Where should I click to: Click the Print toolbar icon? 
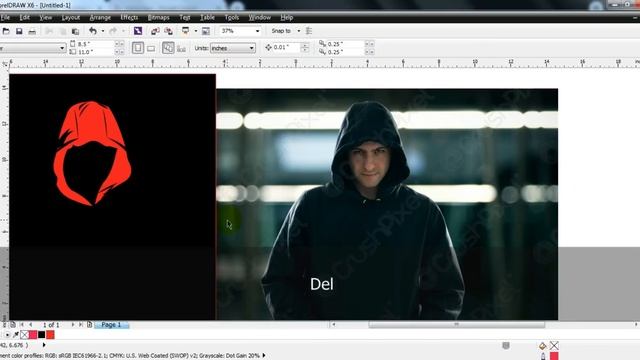(x=32, y=31)
